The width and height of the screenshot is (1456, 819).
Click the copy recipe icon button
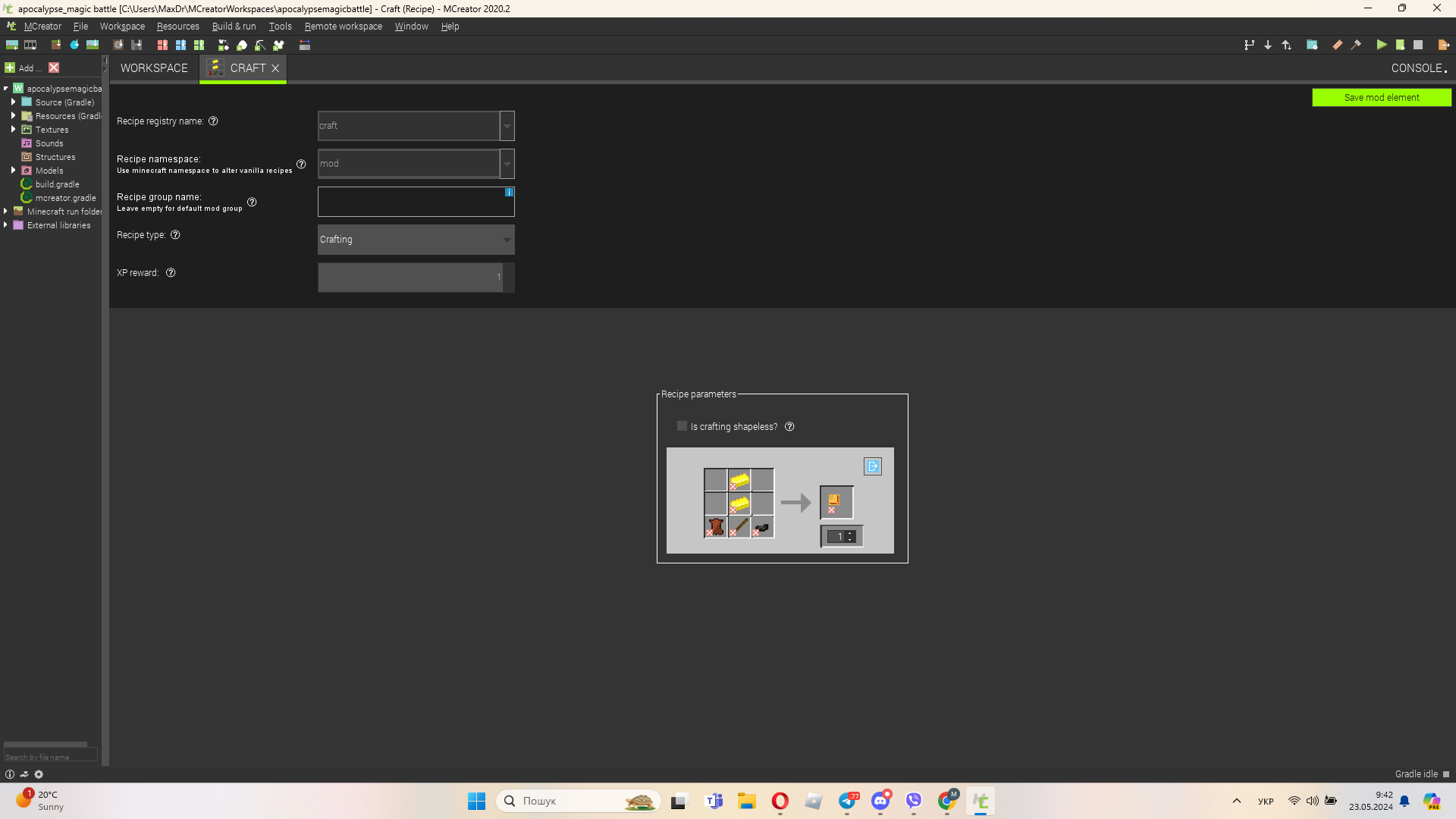coord(873,466)
